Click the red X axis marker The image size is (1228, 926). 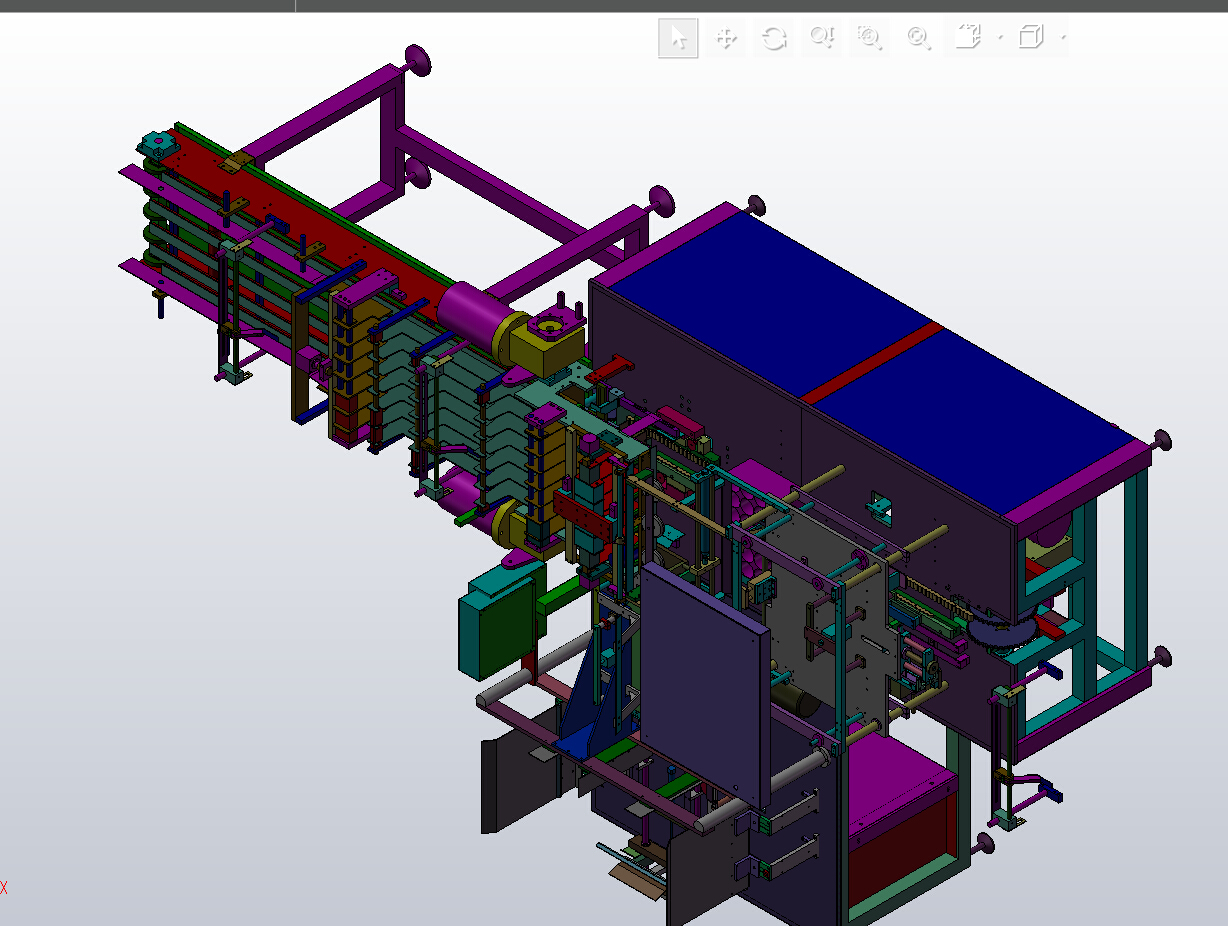[x=4, y=887]
